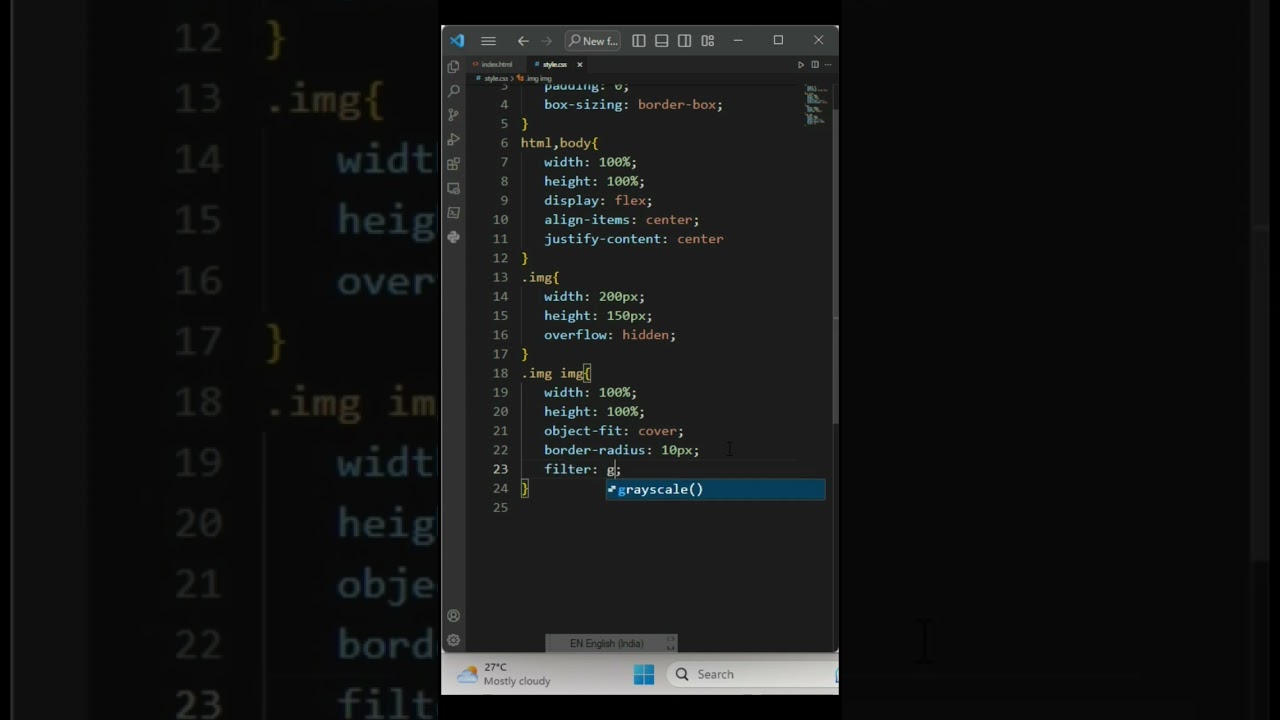Open Extensions view
This screenshot has width=1280, height=720.
pyautogui.click(x=454, y=164)
